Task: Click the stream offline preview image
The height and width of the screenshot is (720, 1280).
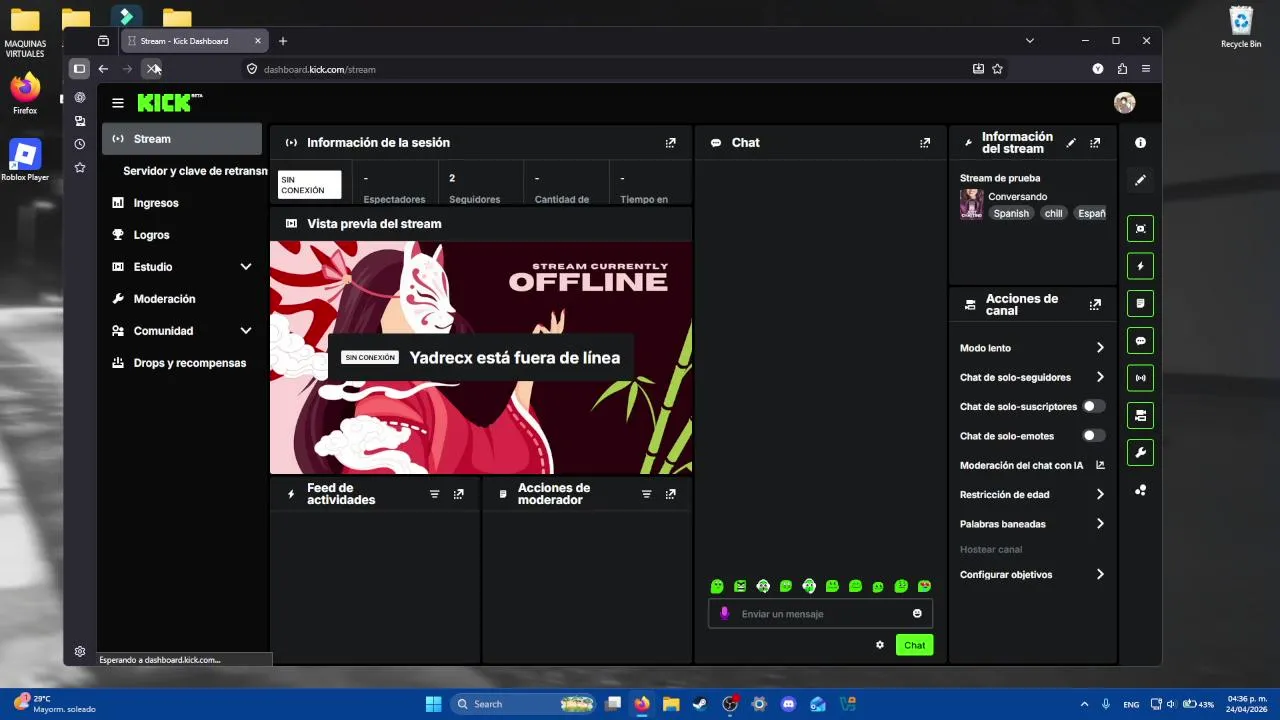Action: click(481, 357)
